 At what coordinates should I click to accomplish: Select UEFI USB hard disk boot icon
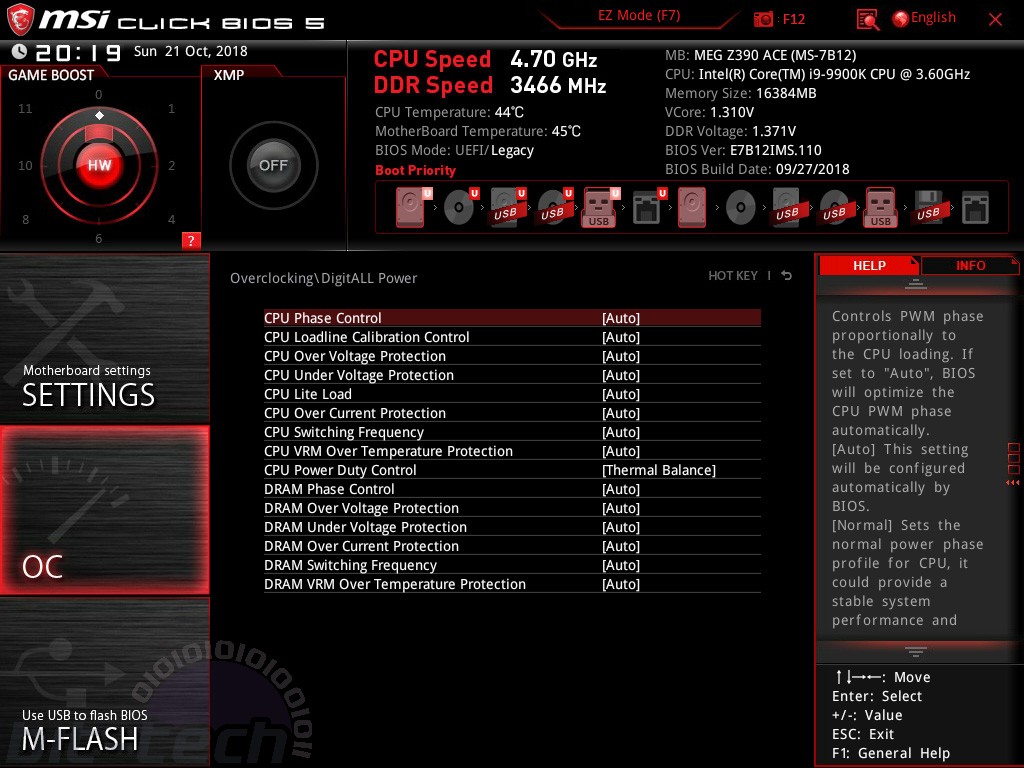click(x=507, y=208)
